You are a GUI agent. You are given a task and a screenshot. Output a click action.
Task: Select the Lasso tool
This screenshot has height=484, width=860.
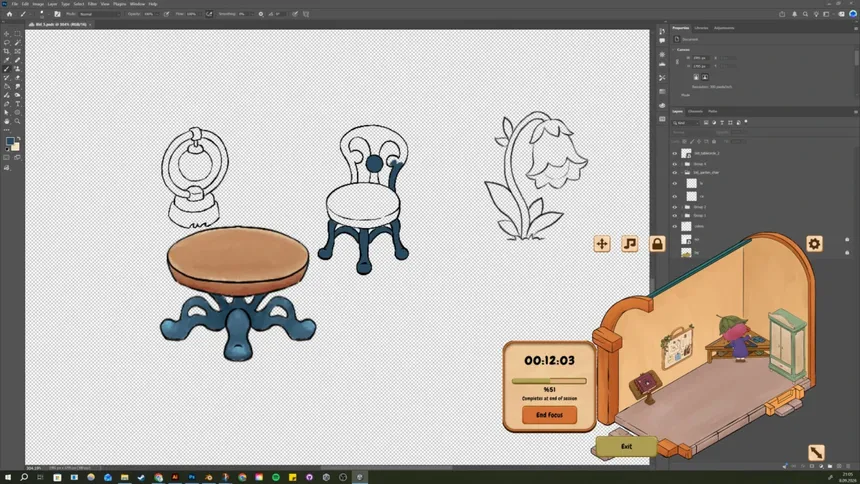pyautogui.click(x=7, y=42)
